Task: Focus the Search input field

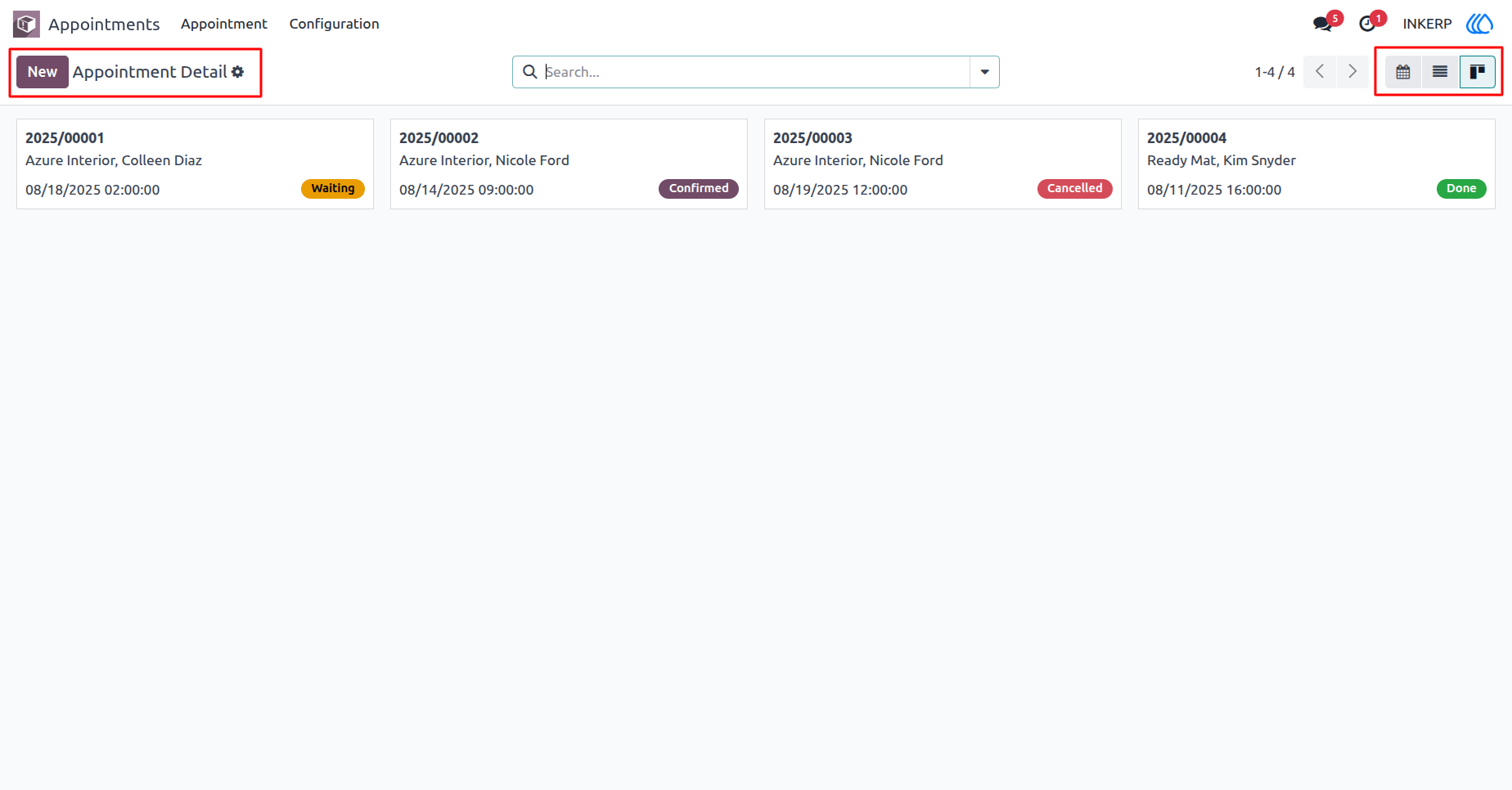Action: [755, 72]
